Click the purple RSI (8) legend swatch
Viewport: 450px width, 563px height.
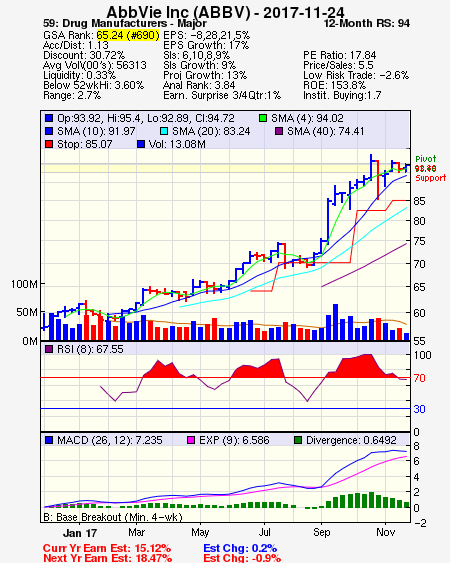[49, 349]
